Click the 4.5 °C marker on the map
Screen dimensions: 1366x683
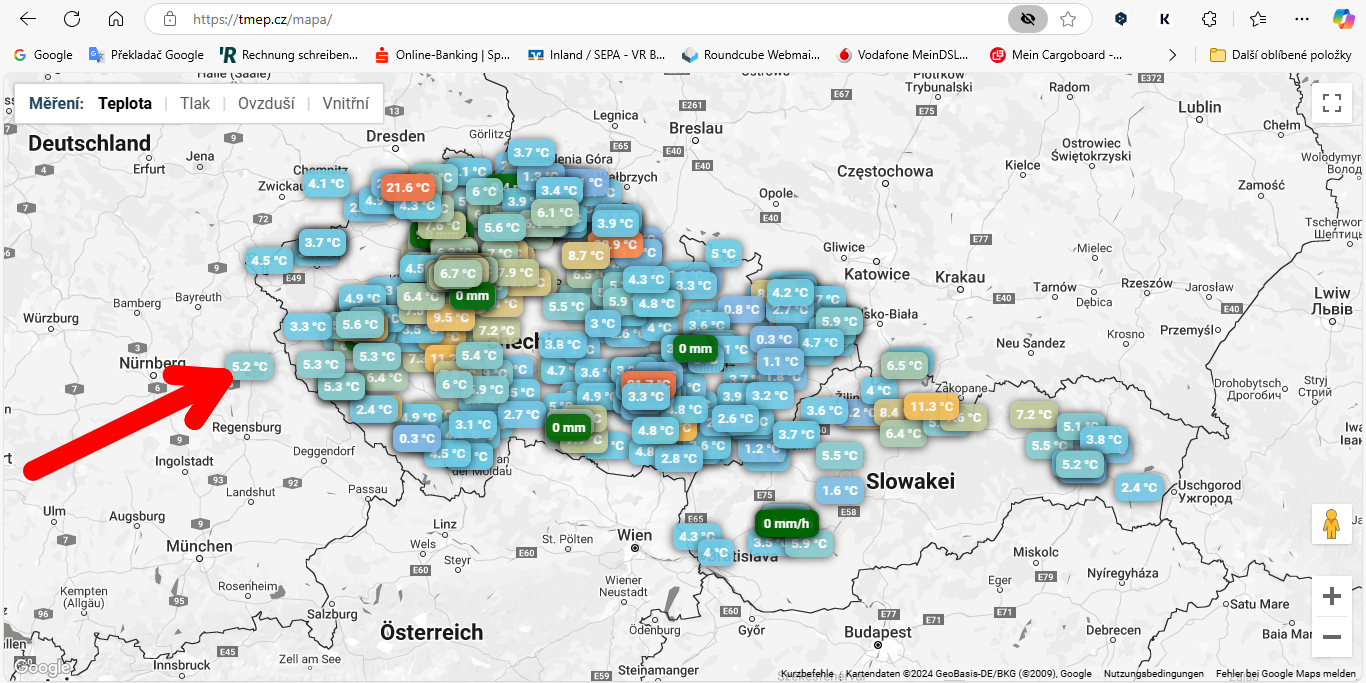coord(268,261)
